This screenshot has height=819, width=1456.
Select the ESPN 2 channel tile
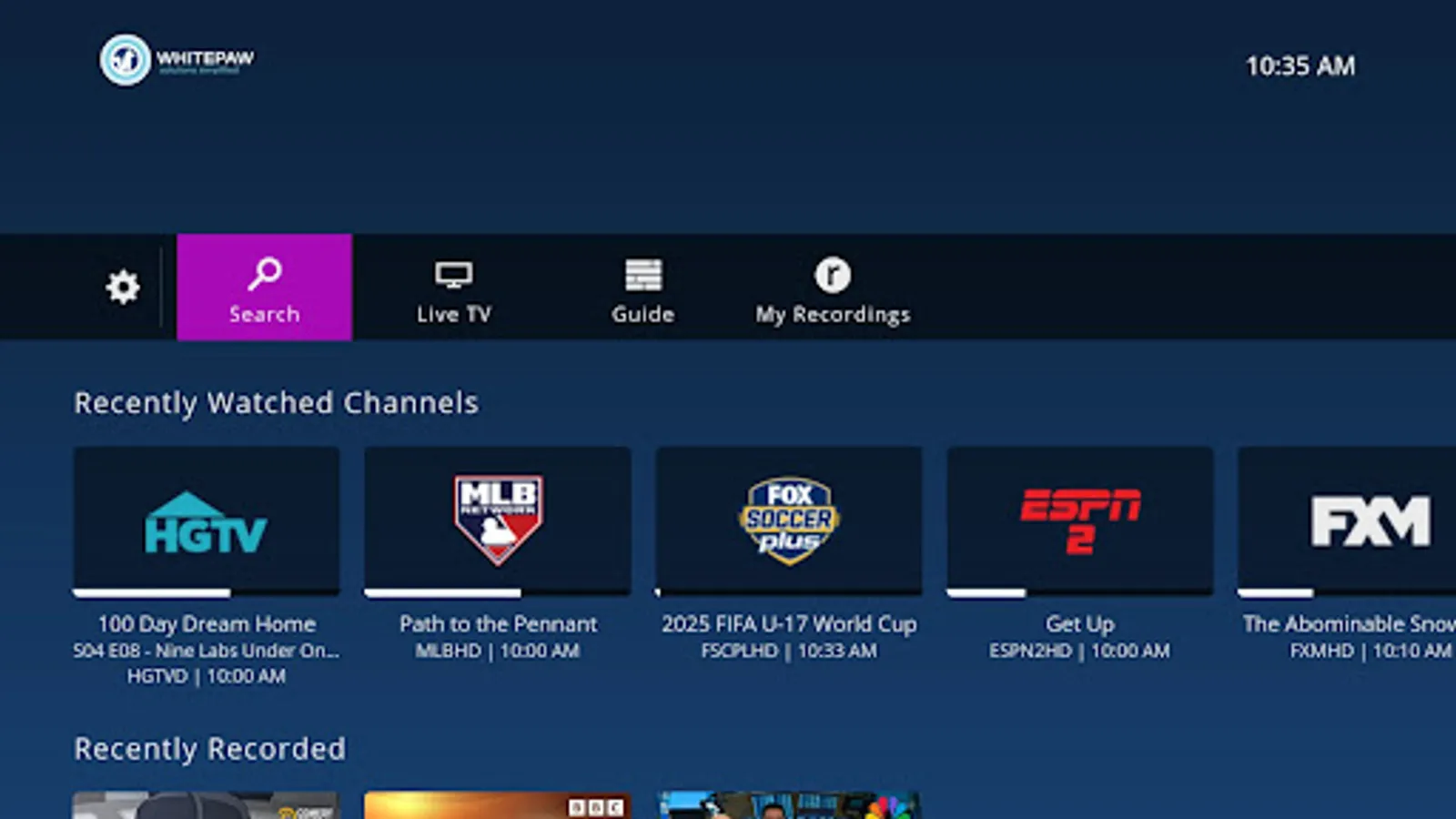click(x=1080, y=520)
